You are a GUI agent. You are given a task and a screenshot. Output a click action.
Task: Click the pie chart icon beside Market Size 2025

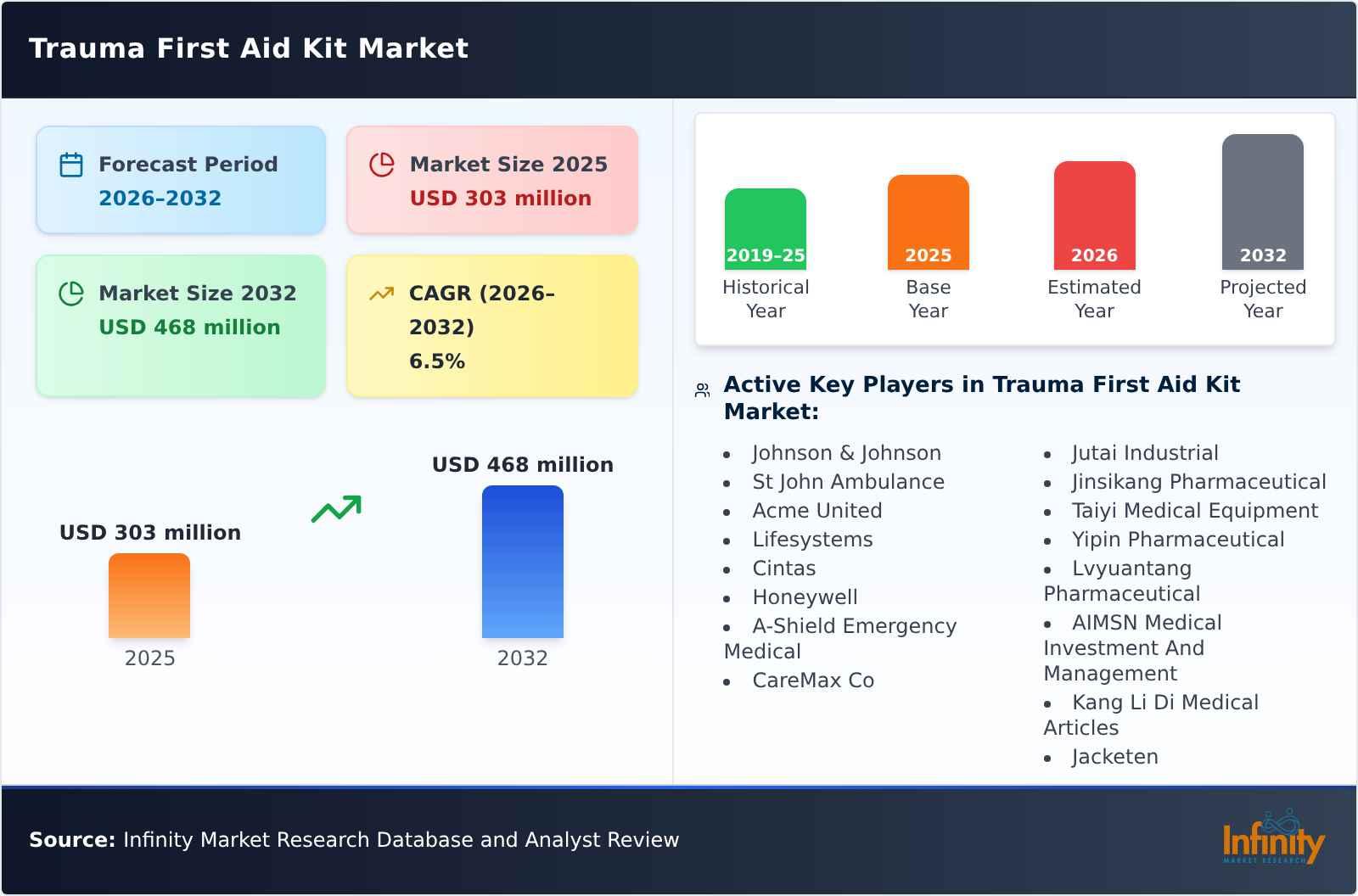tap(382, 165)
